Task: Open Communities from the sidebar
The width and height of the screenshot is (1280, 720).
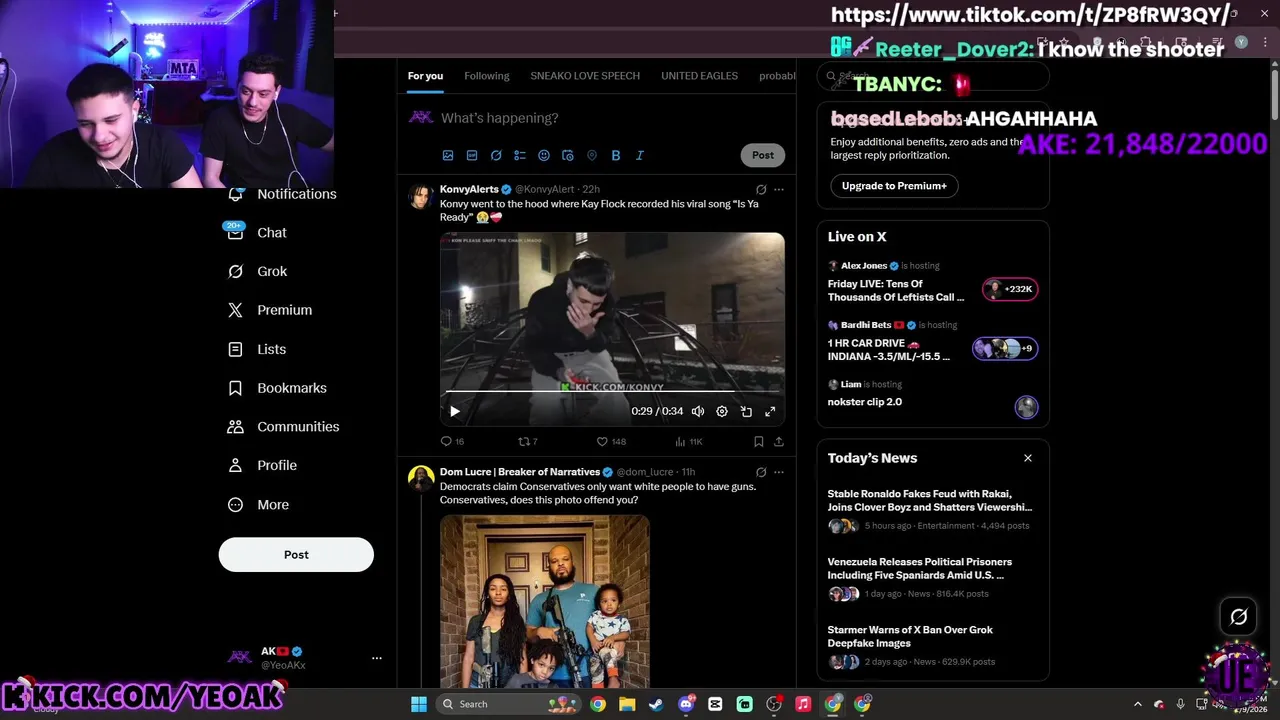Action: [x=284, y=427]
